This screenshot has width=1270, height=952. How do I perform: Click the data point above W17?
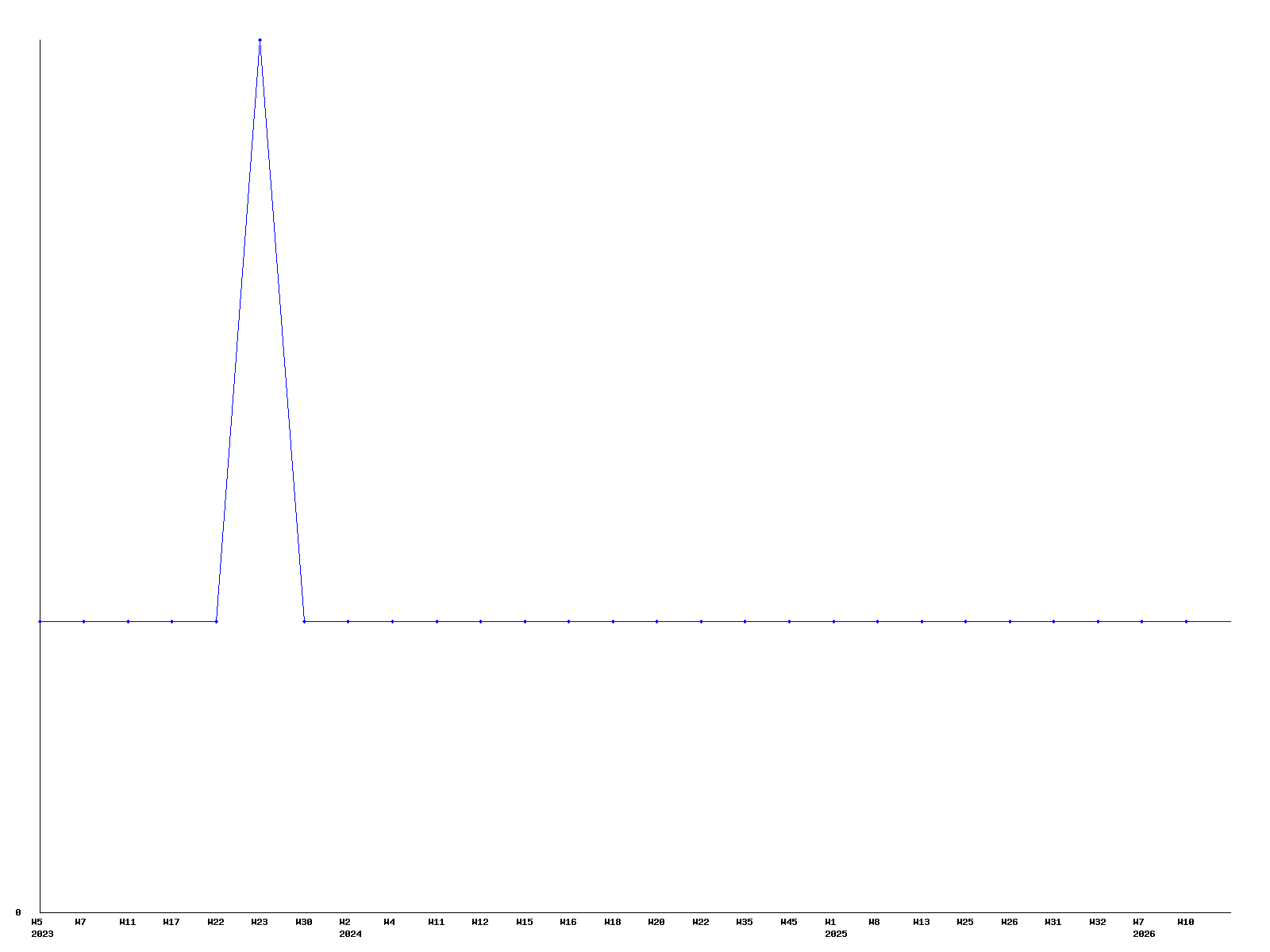click(171, 621)
